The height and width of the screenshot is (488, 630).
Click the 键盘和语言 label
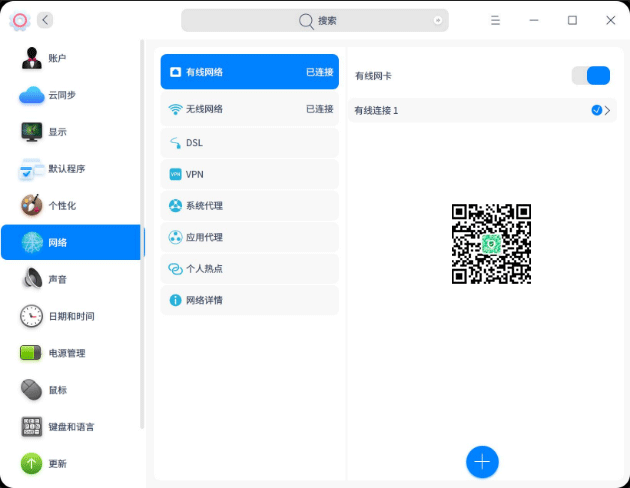(71, 427)
